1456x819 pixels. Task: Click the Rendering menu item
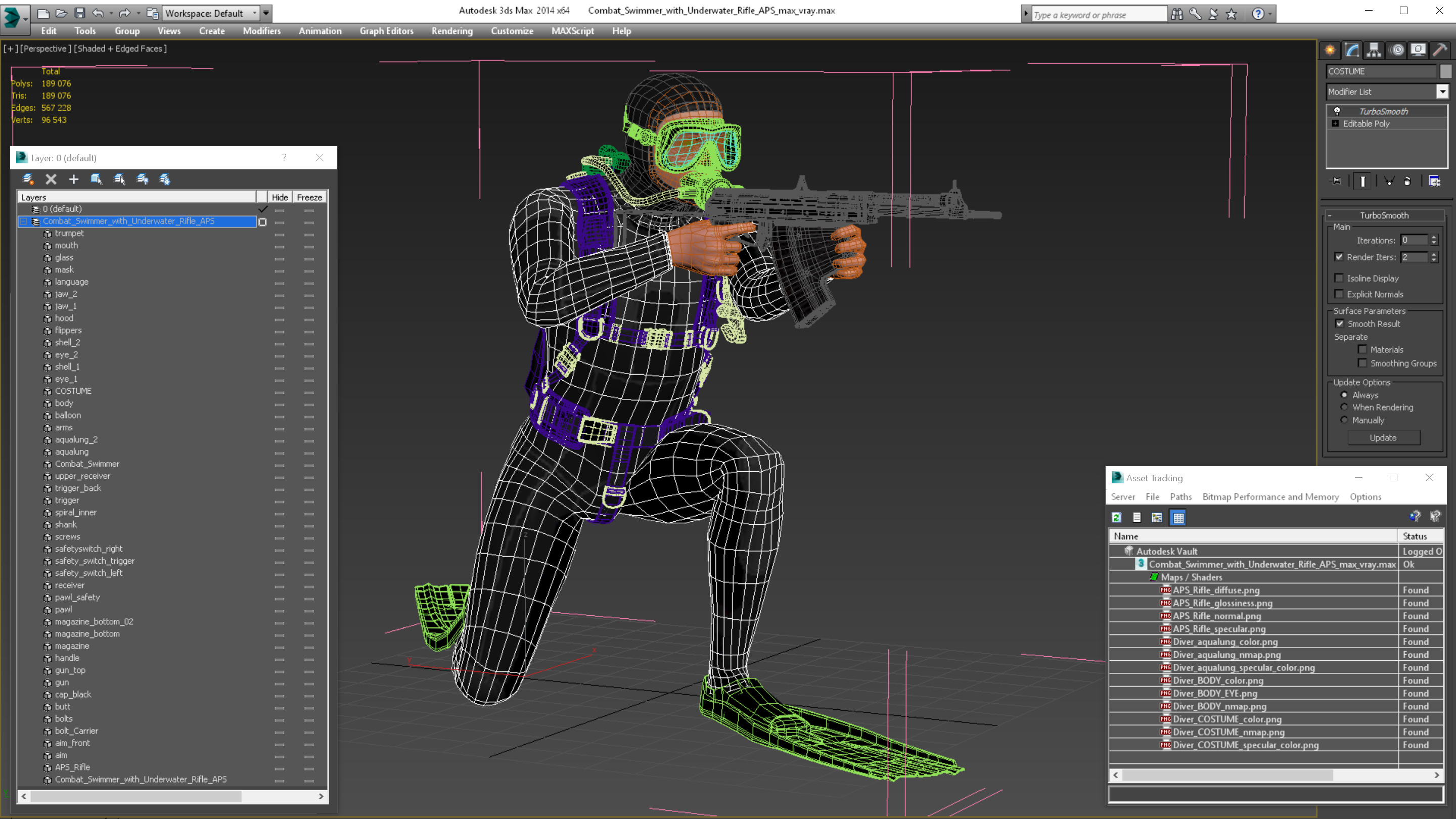(x=452, y=31)
